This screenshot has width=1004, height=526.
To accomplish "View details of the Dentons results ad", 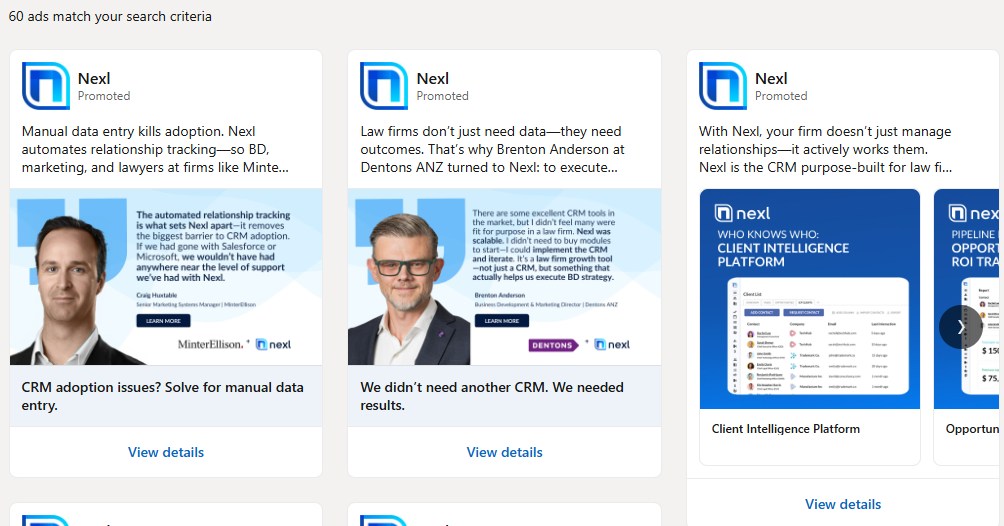I will (x=505, y=452).
